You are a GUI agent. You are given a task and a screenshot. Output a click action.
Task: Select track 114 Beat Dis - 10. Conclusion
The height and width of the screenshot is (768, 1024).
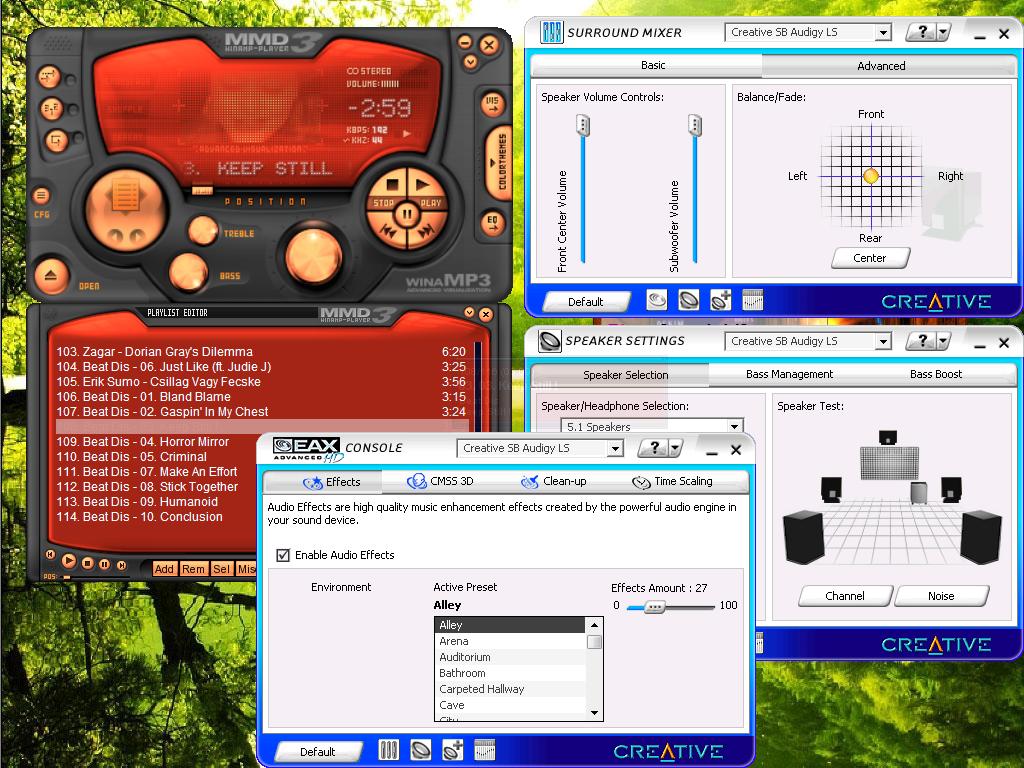coord(157,517)
